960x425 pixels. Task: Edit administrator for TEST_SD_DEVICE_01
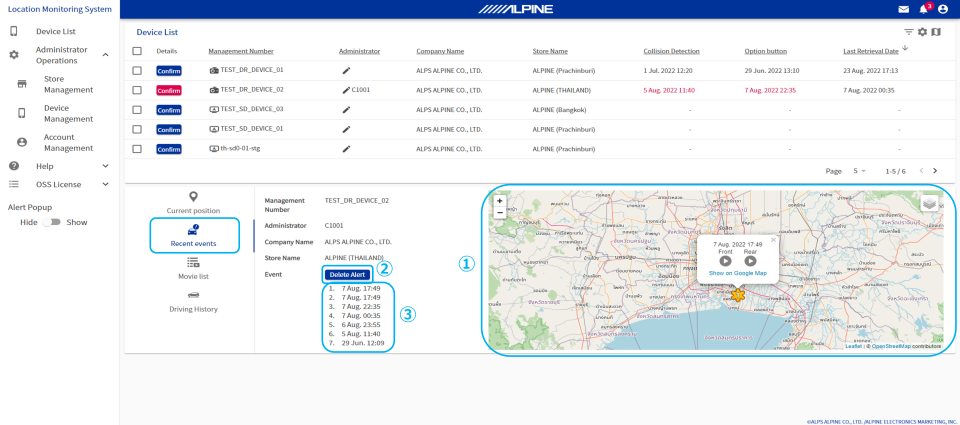pyautogui.click(x=347, y=129)
